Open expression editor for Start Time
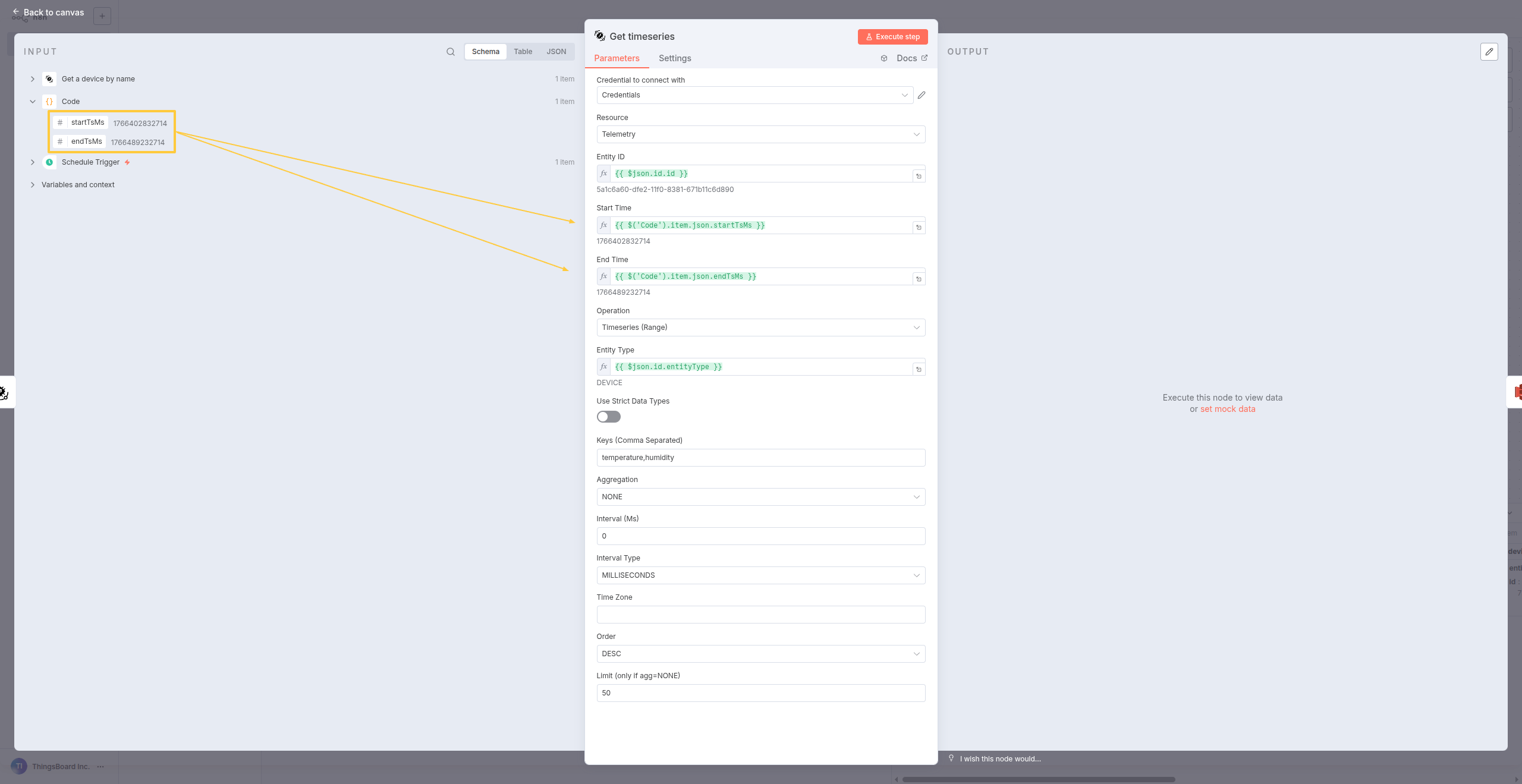1522x784 pixels. click(919, 227)
